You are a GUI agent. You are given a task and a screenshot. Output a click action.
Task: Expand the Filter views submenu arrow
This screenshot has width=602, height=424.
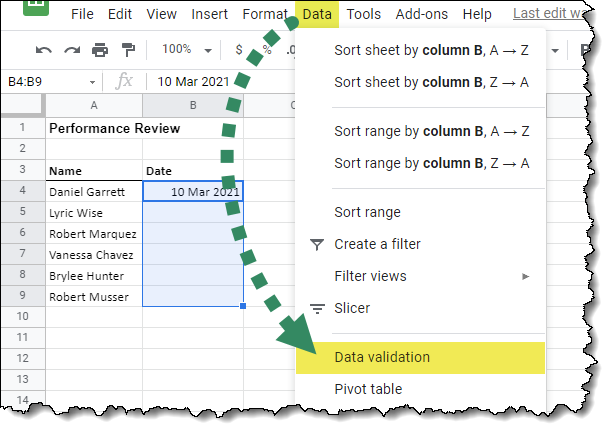pos(526,276)
